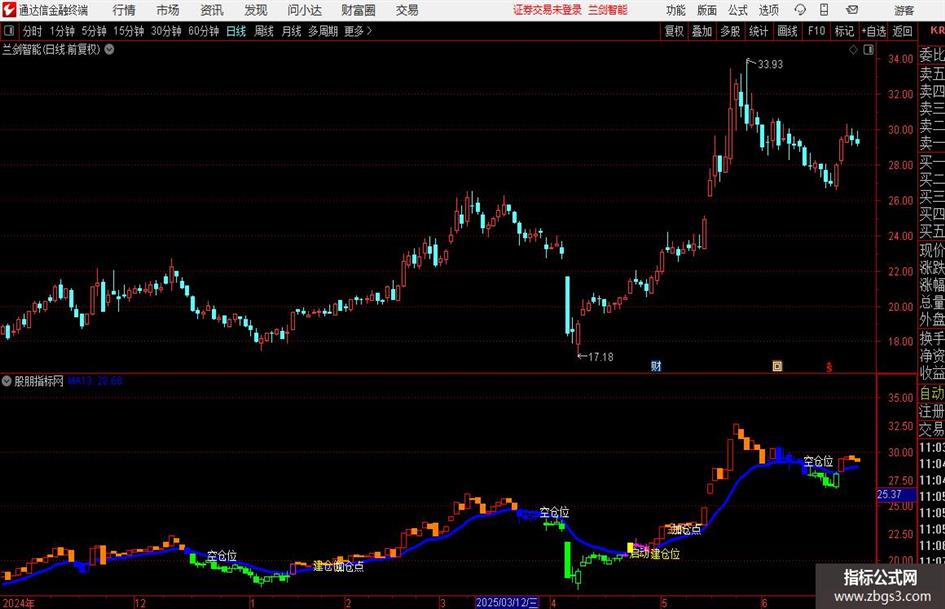Image resolution: width=945 pixels, height=609 pixels.
Task: Open the 资讯 menu
Action: (212, 10)
